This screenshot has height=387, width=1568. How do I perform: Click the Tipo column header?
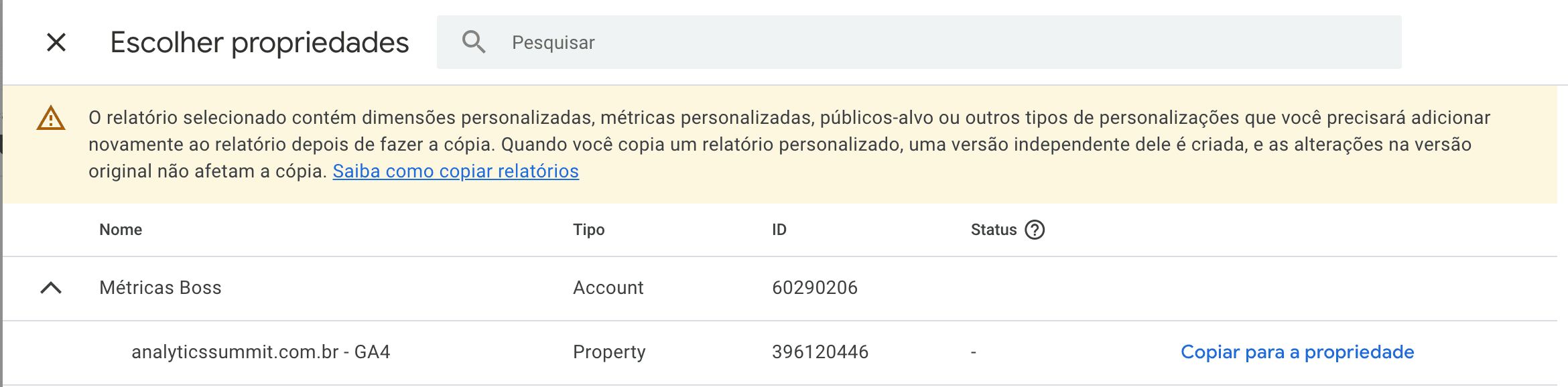(x=588, y=230)
